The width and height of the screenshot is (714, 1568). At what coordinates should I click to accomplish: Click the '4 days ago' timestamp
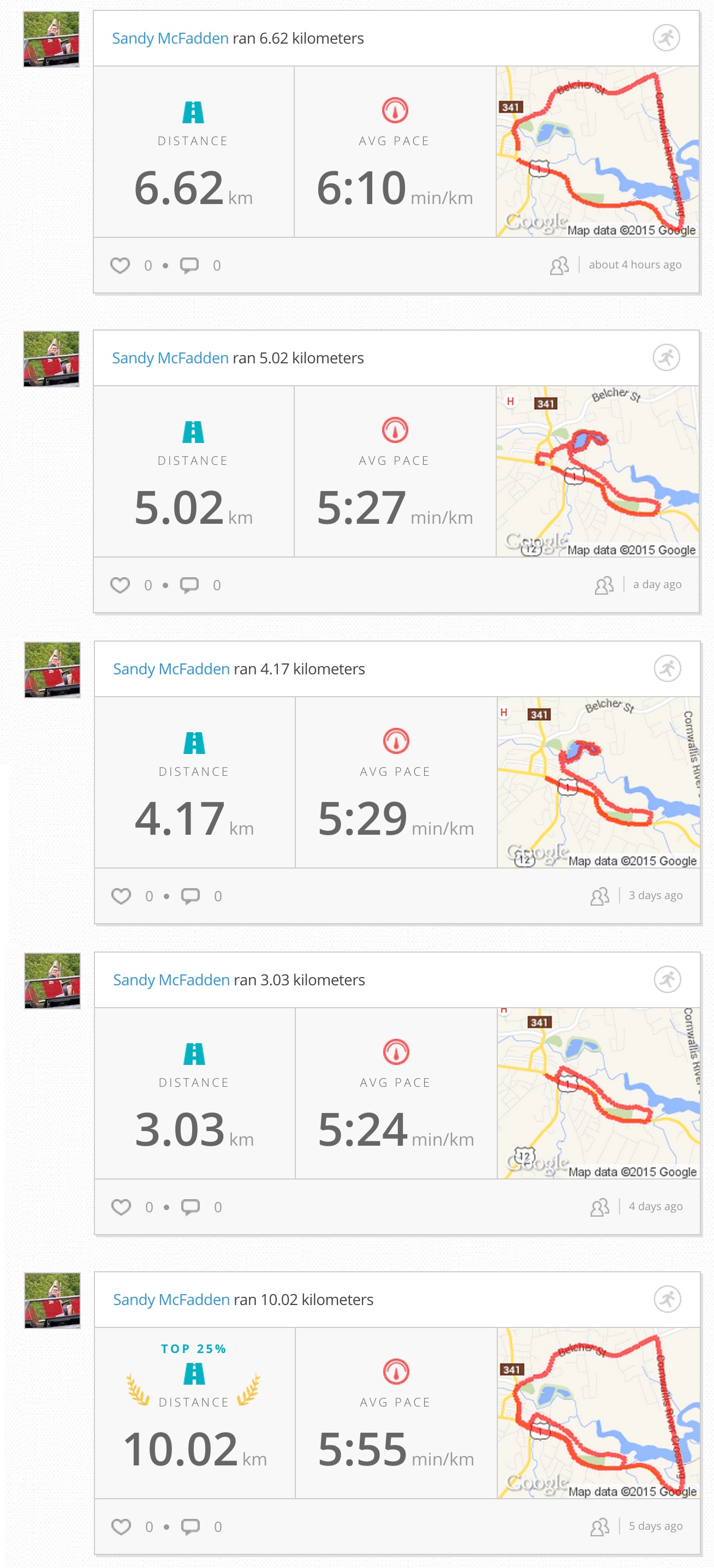[656, 1206]
